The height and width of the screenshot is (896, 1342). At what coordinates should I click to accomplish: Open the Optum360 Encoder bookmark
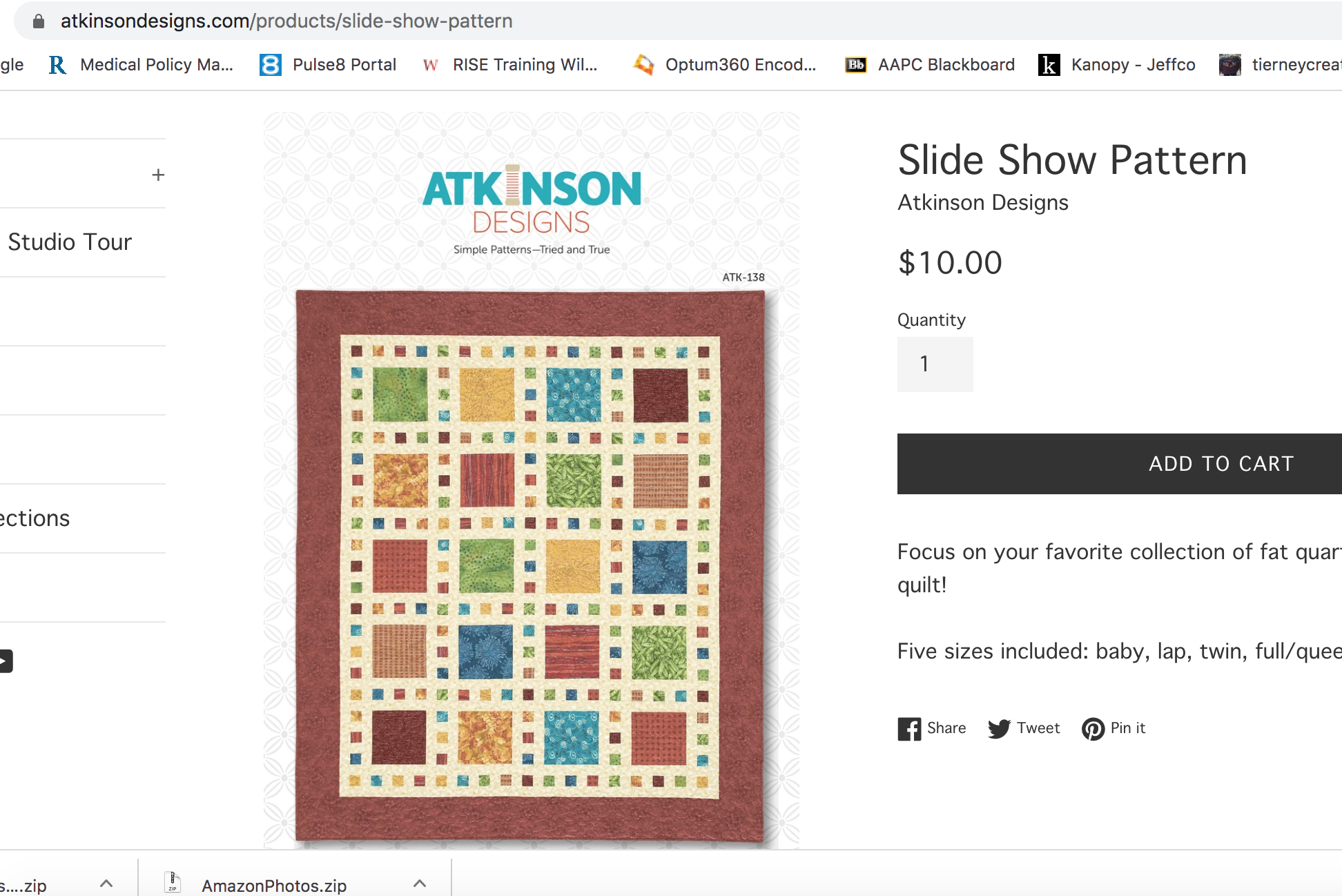tap(725, 65)
